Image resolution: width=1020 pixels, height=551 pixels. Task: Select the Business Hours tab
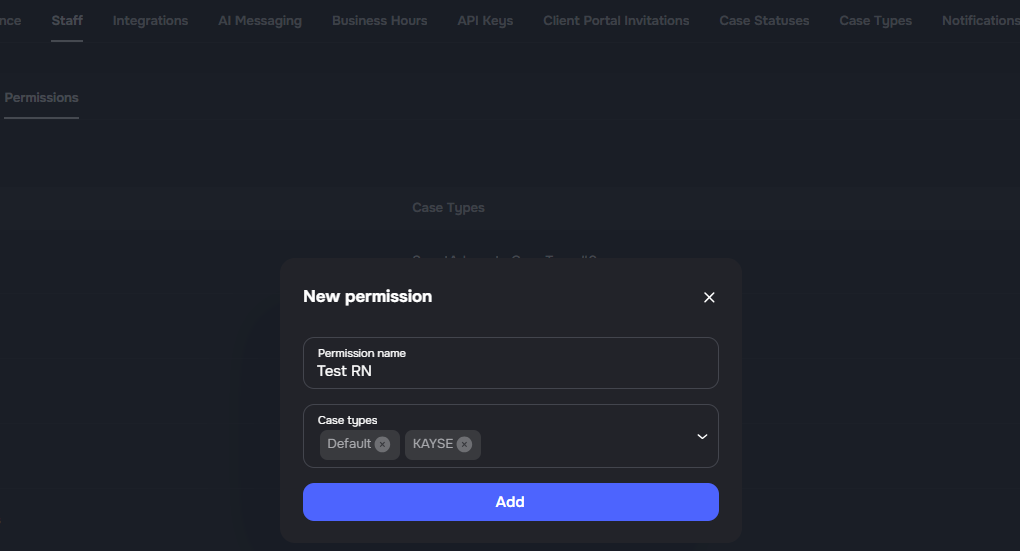click(x=379, y=21)
